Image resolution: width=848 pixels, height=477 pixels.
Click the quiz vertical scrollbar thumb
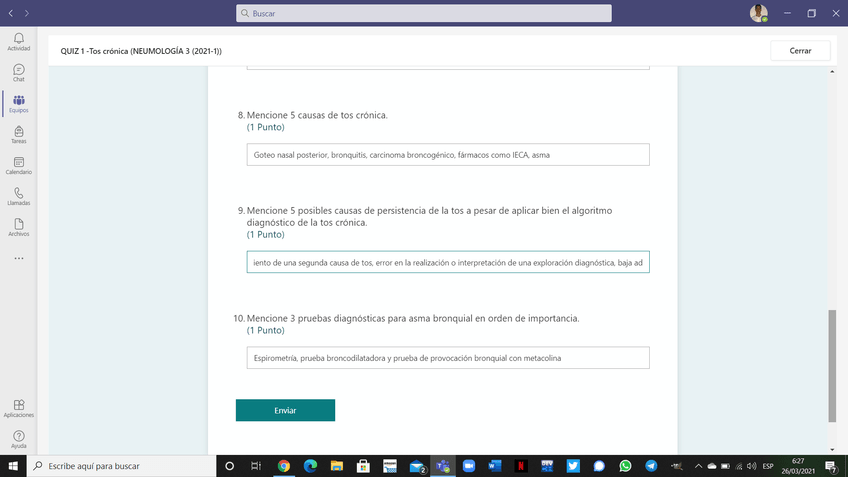click(x=832, y=366)
